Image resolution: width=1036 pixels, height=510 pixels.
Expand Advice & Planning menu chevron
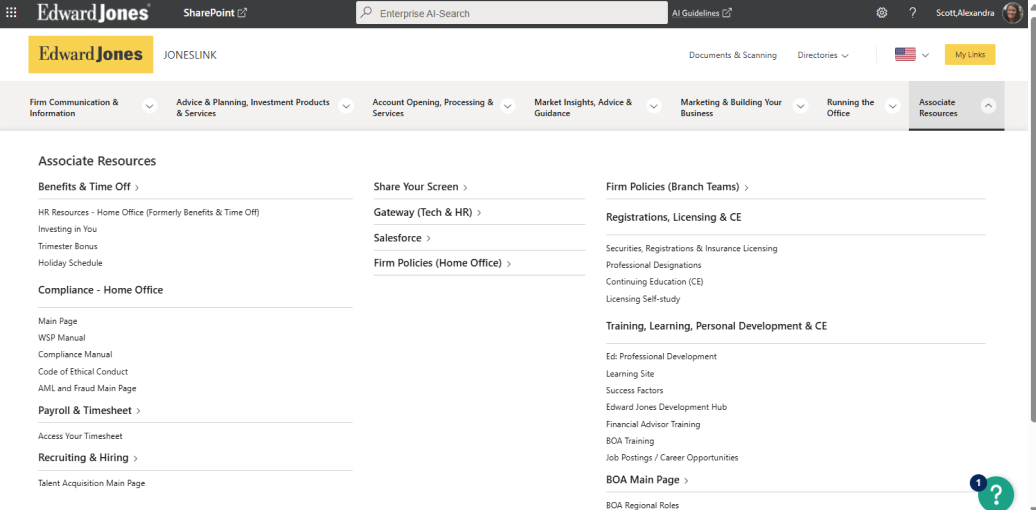coord(346,106)
